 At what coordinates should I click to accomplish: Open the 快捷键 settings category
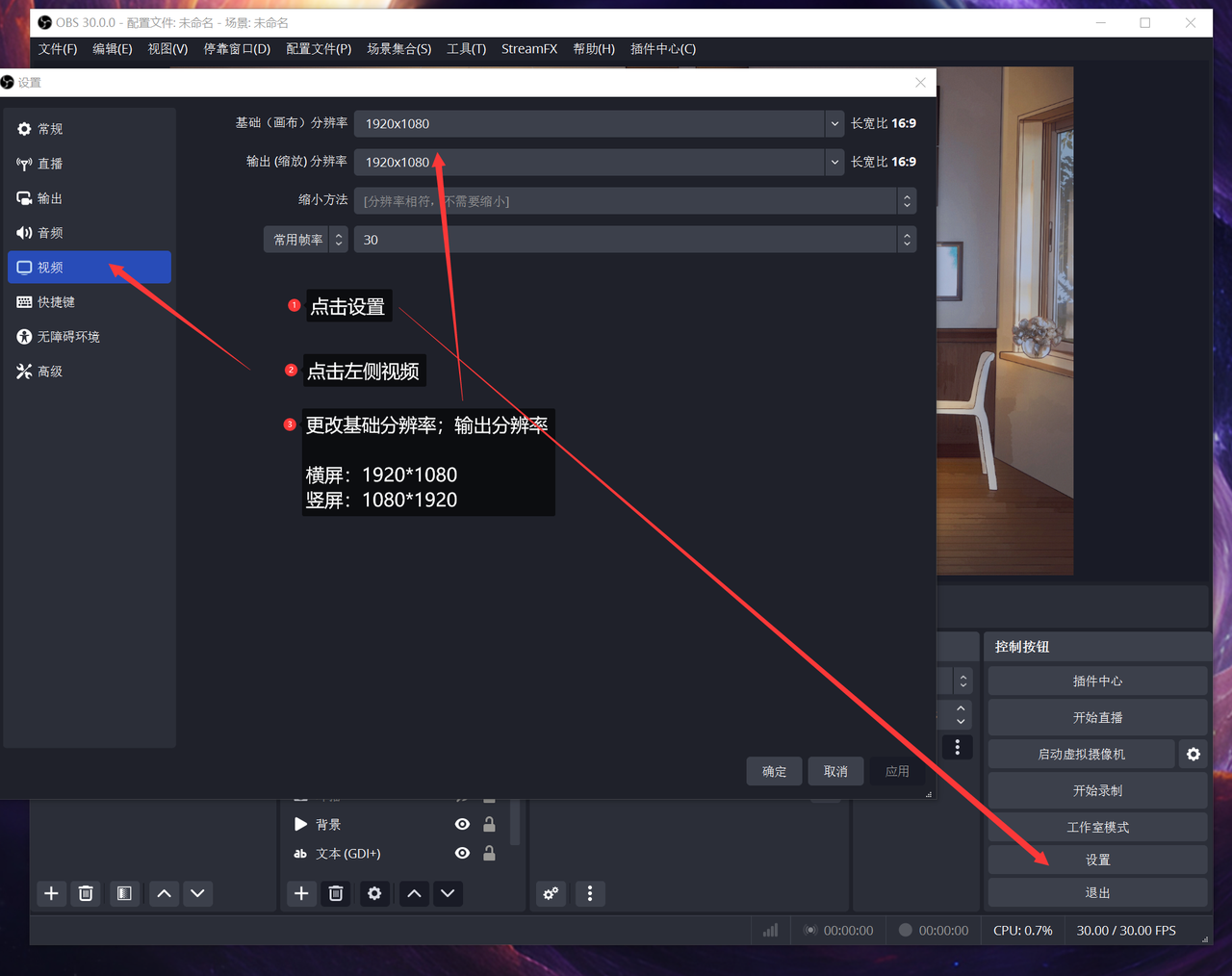click(89, 302)
